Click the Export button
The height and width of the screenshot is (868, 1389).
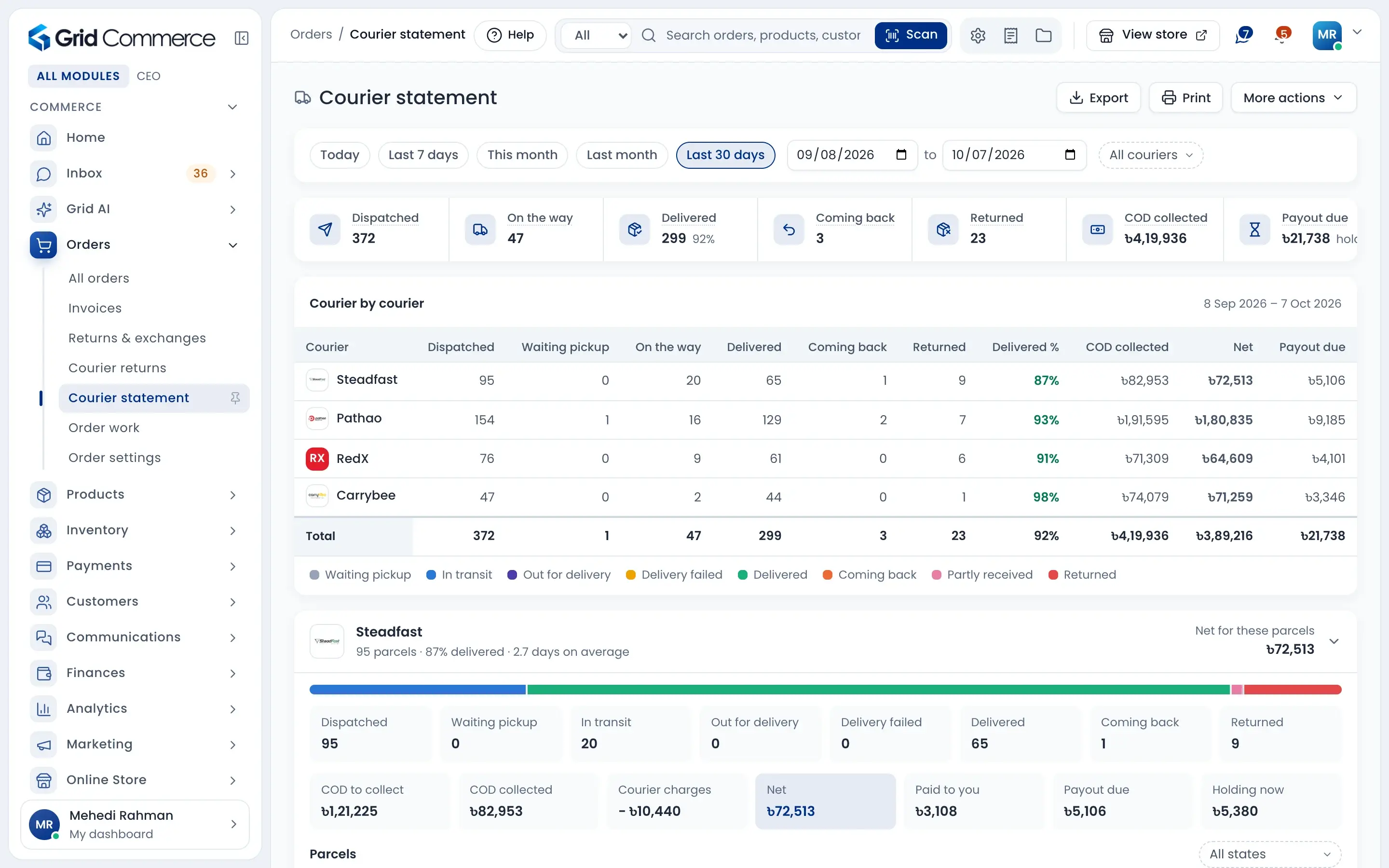(1098, 97)
